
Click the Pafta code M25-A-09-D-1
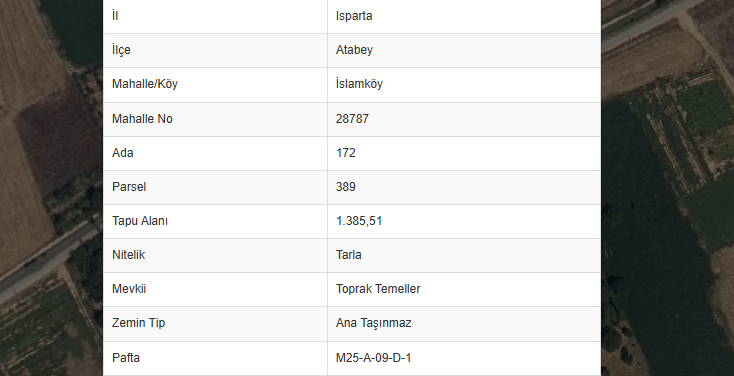coord(373,358)
